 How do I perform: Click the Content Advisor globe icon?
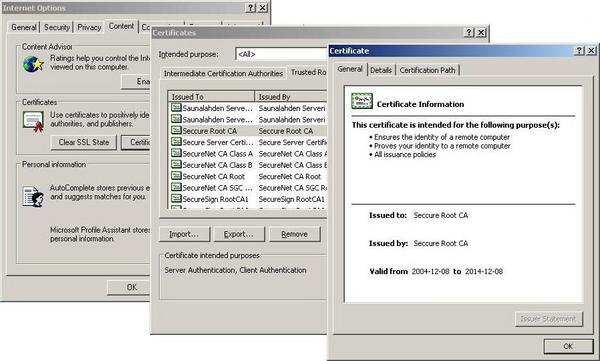[33, 64]
